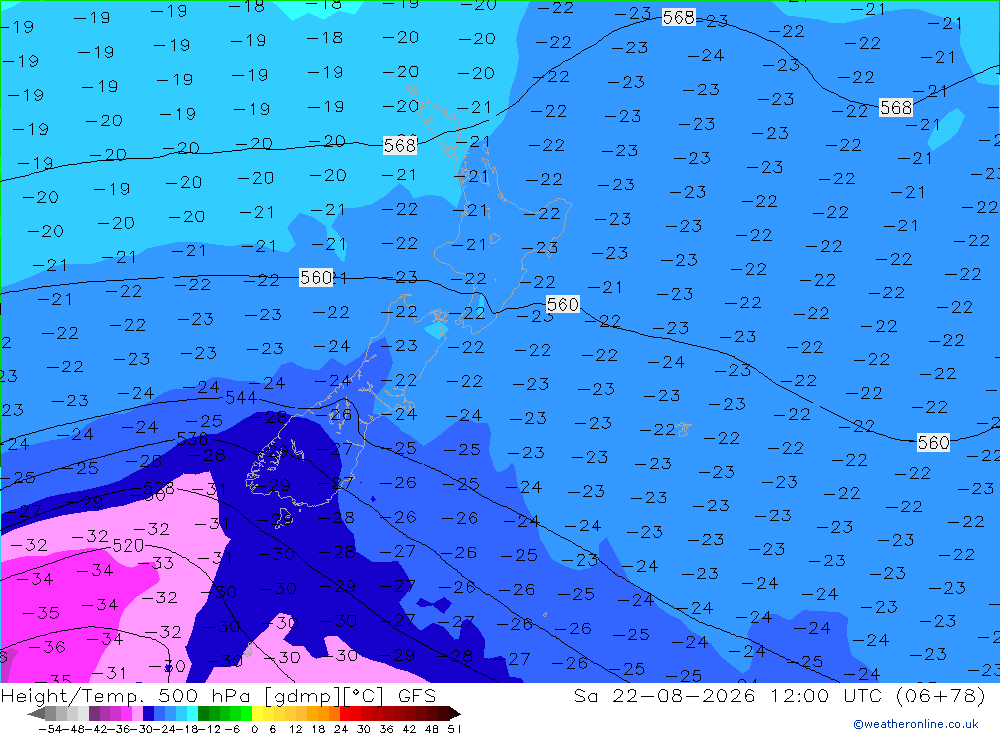Click the '568' contour label at top center
This screenshot has height=733, width=1000.
click(679, 17)
